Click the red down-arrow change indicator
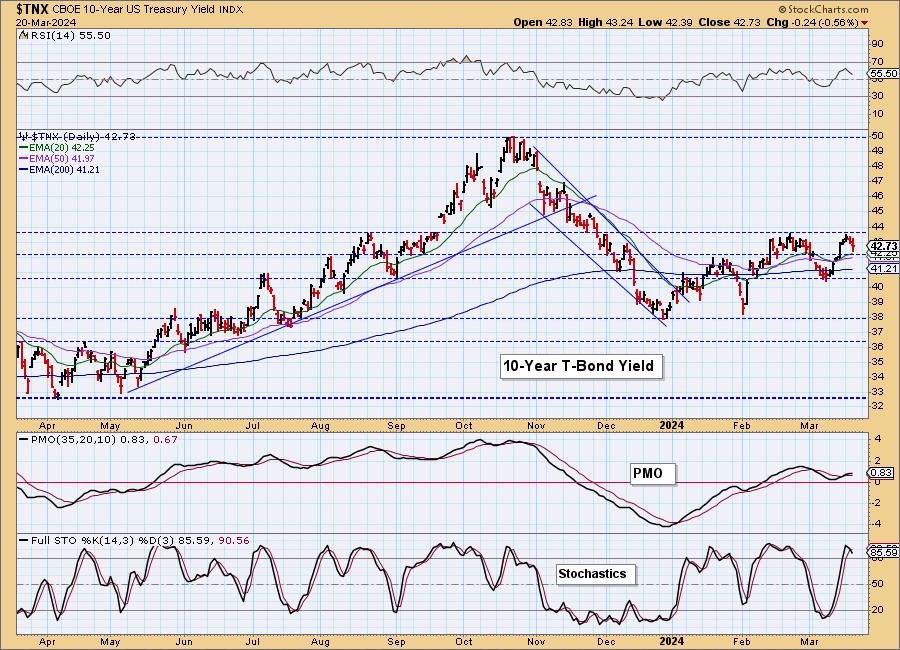This screenshot has width=900, height=650. pos(864,23)
